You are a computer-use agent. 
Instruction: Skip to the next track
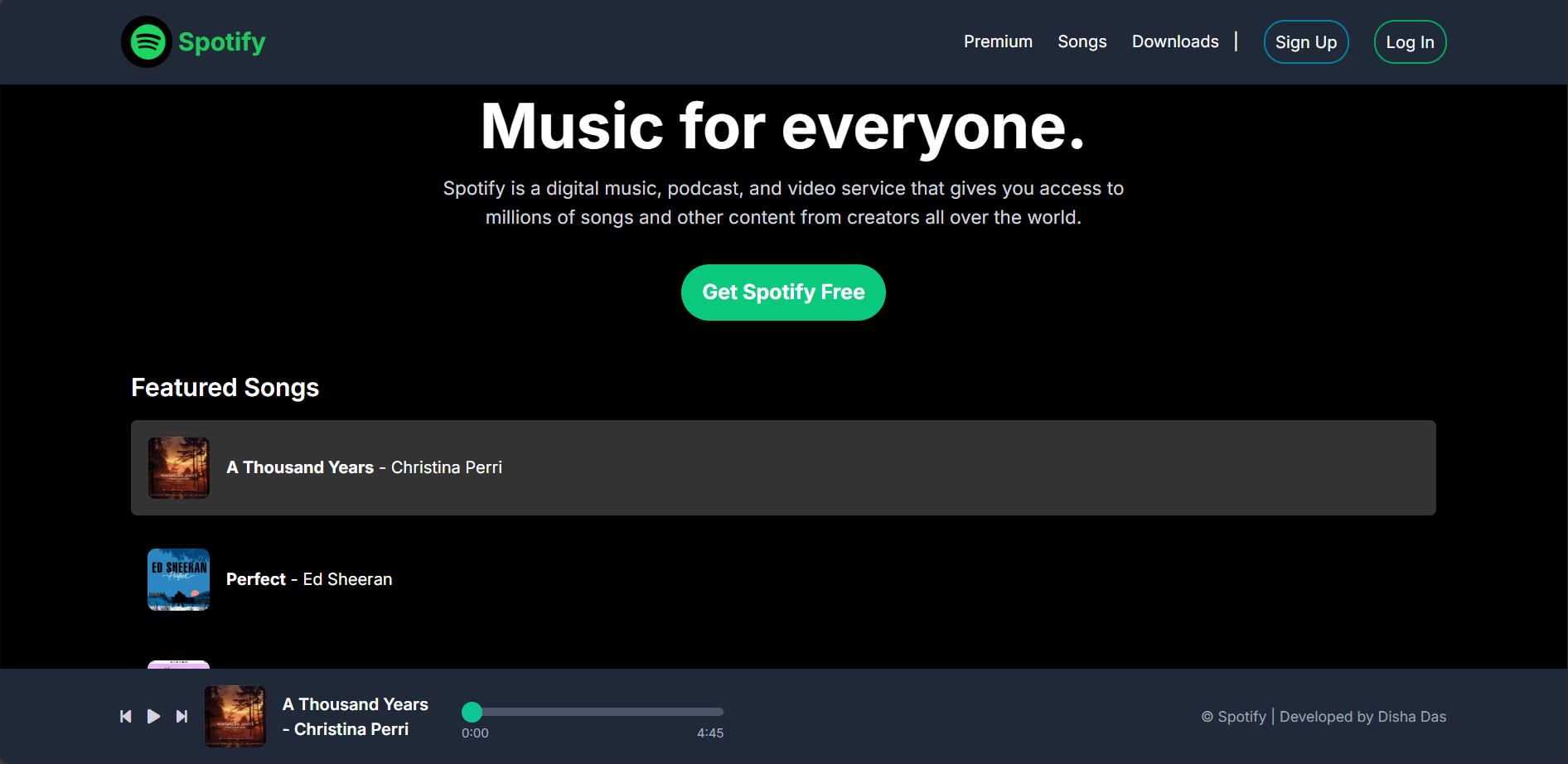pyautogui.click(x=181, y=716)
